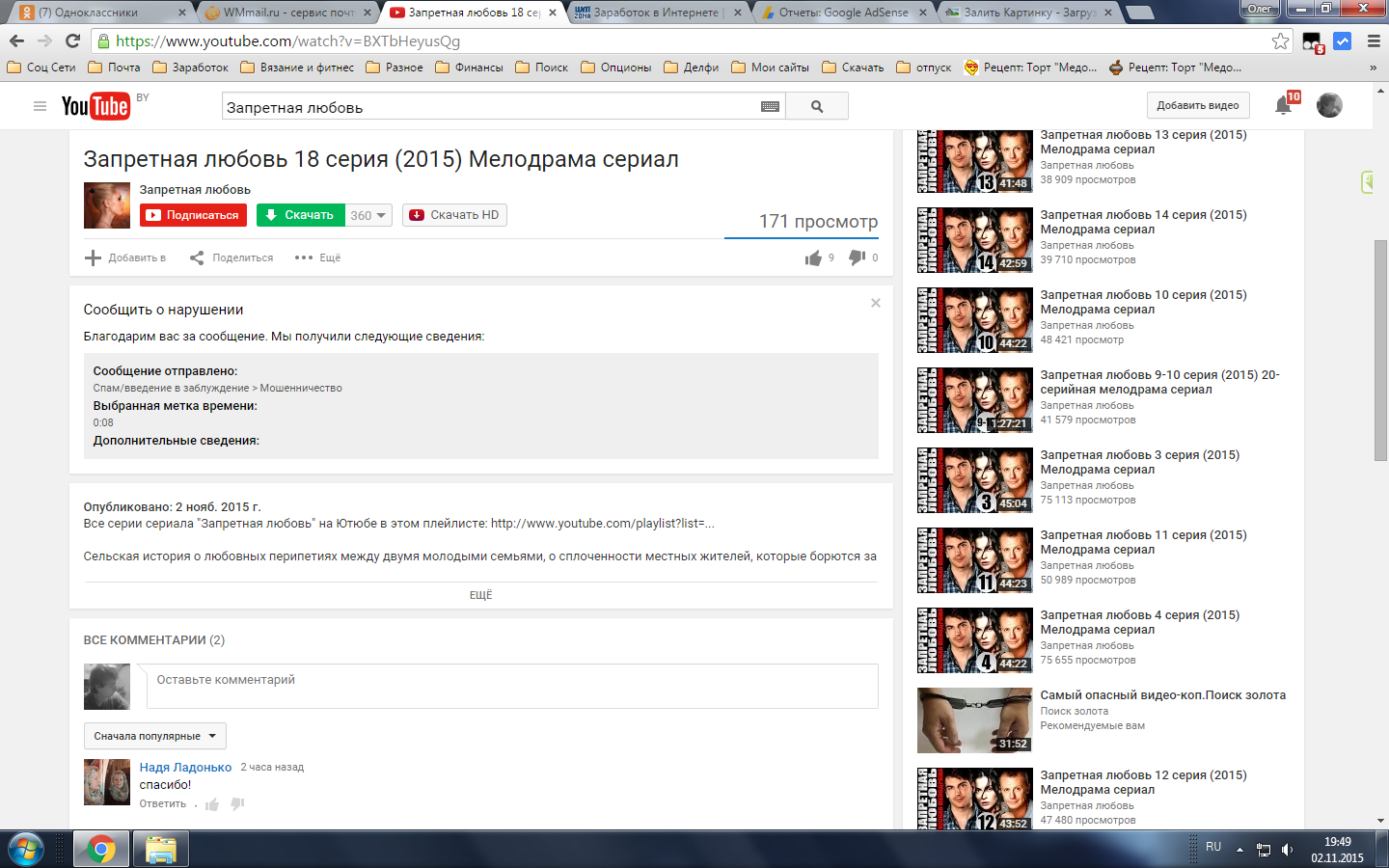This screenshot has width=1389, height=868.
Task: Show hidden tray icons arrow
Action: coord(1239,850)
